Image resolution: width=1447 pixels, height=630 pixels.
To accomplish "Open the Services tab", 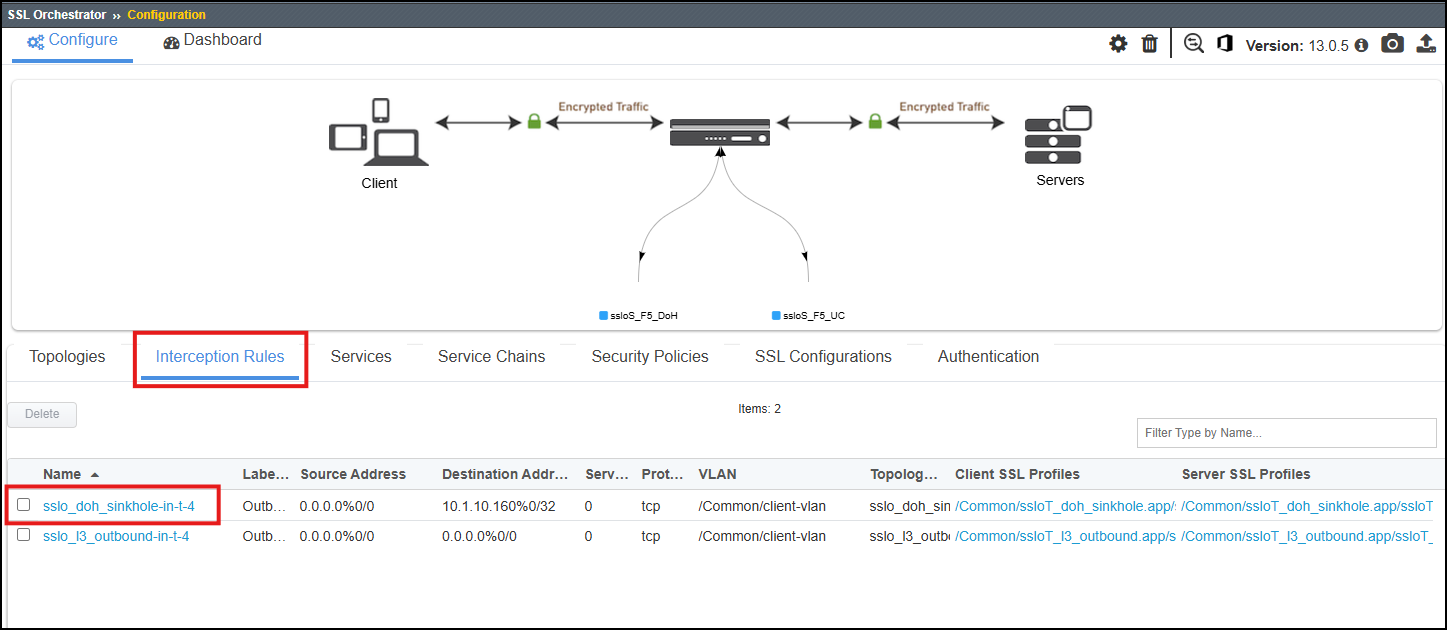I will tap(361, 357).
